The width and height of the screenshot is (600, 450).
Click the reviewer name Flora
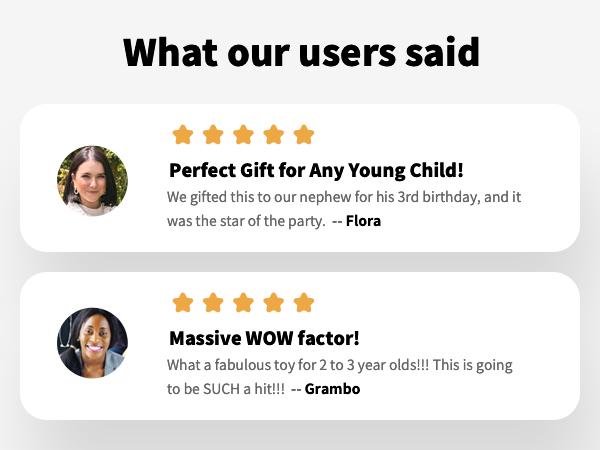[363, 221]
